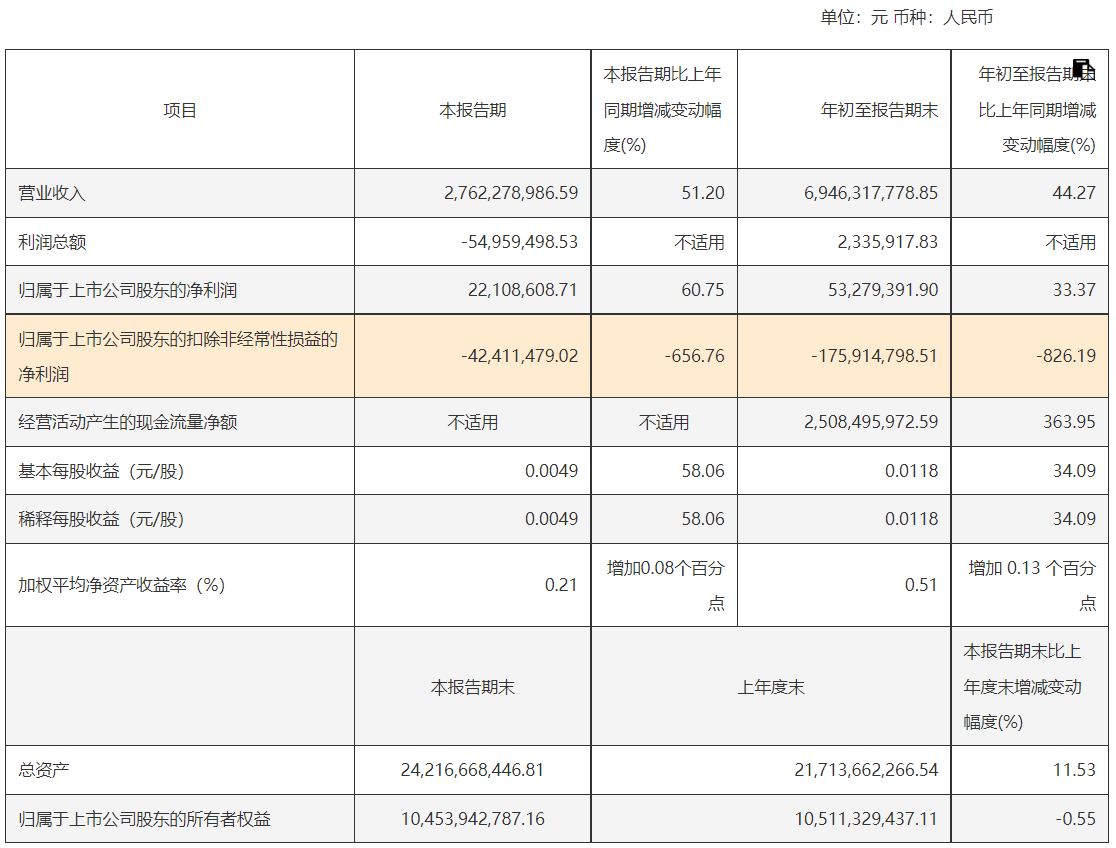This screenshot has width=1116, height=848.
Task: Click the copy table icon at top right
Action: (x=1083, y=70)
